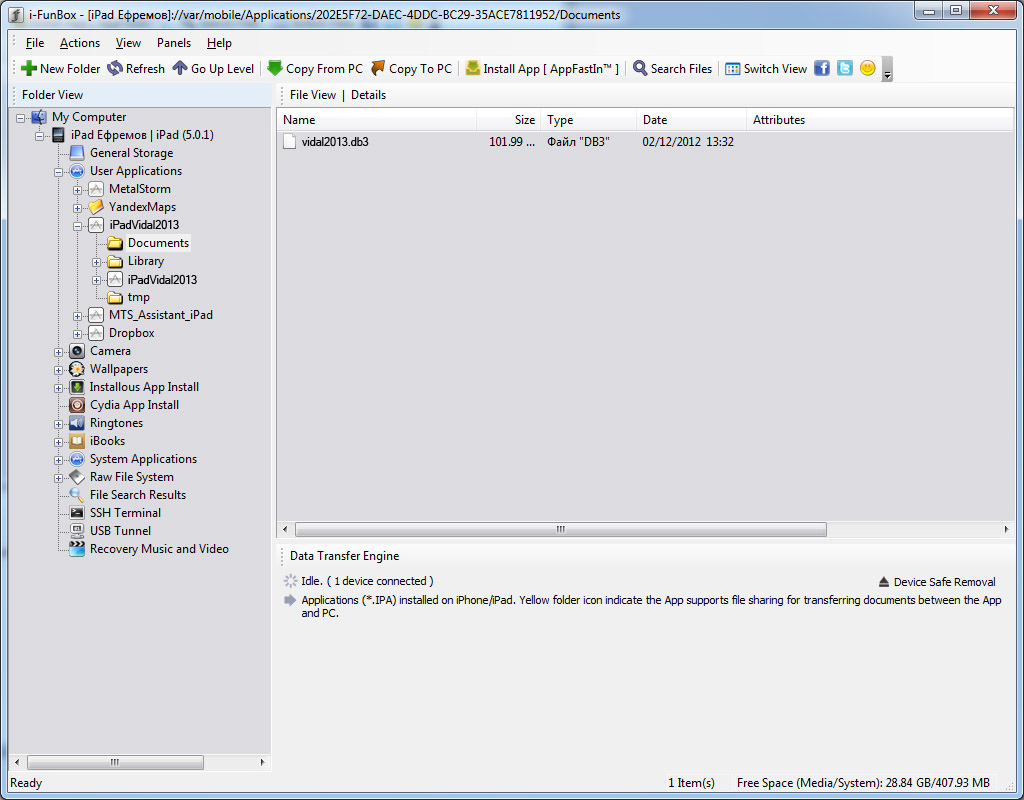1024x800 pixels.
Task: Switch to the Details tab
Action: coord(368,95)
